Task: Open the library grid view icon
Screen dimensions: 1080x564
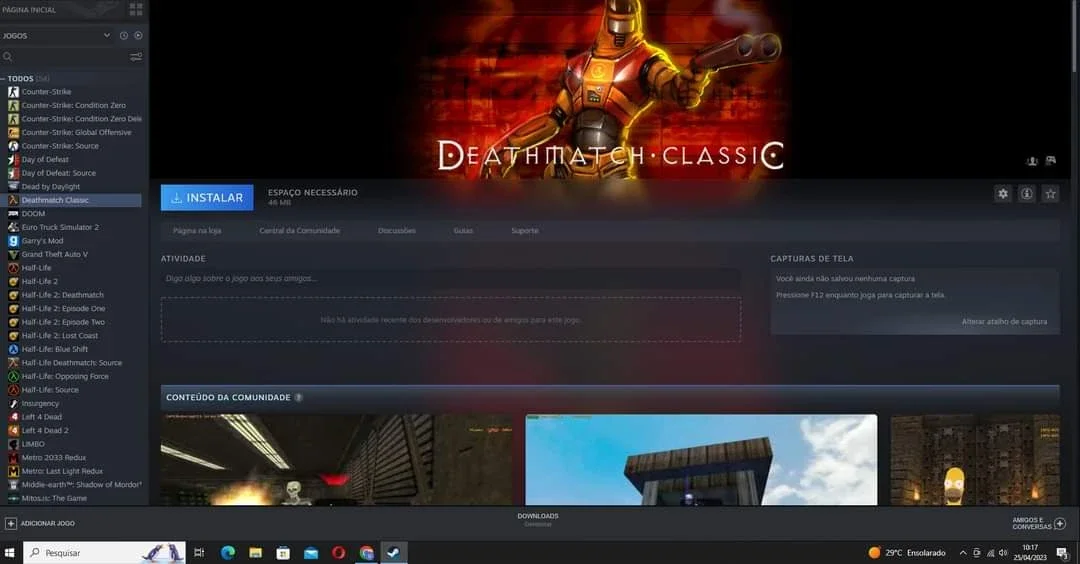Action: click(x=136, y=9)
